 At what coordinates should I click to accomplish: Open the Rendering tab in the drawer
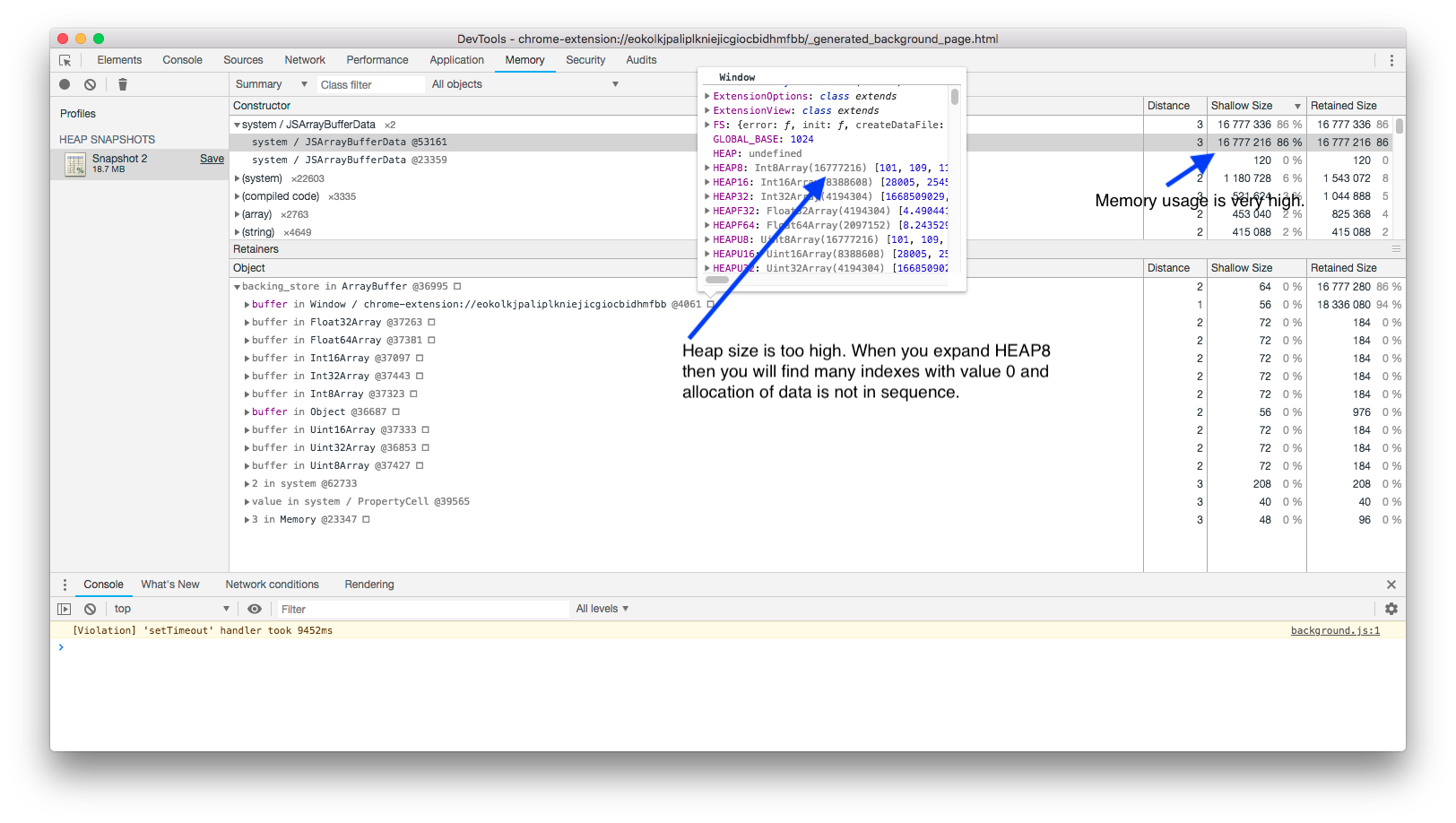[x=368, y=585]
